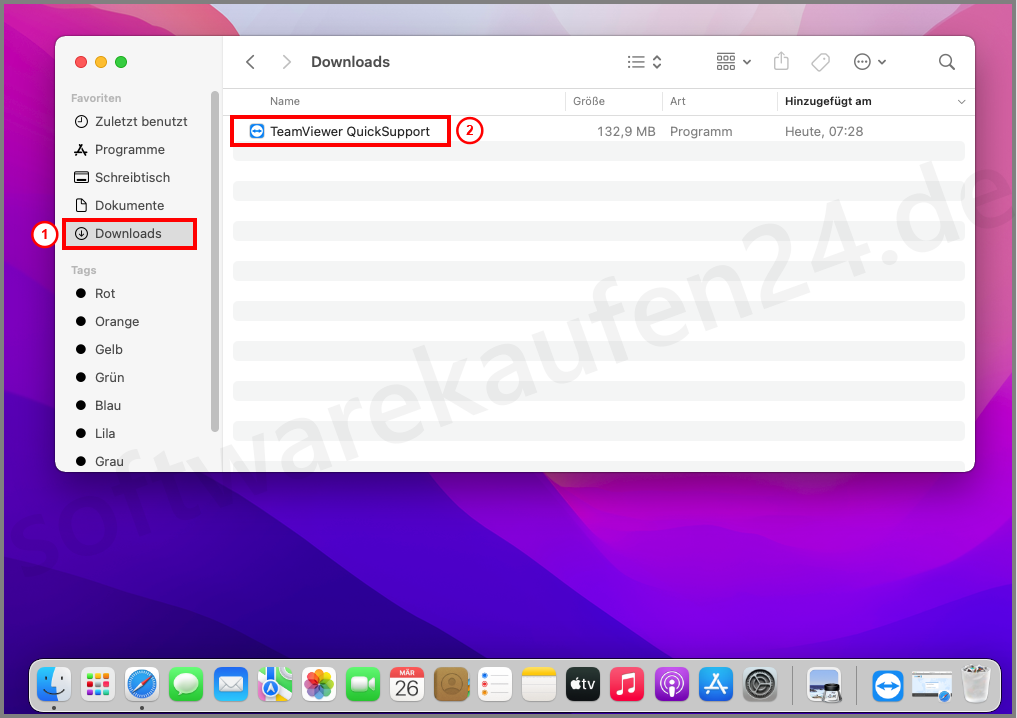Open Messages from the Dock
The width and height of the screenshot is (1017, 718).
click(x=186, y=684)
